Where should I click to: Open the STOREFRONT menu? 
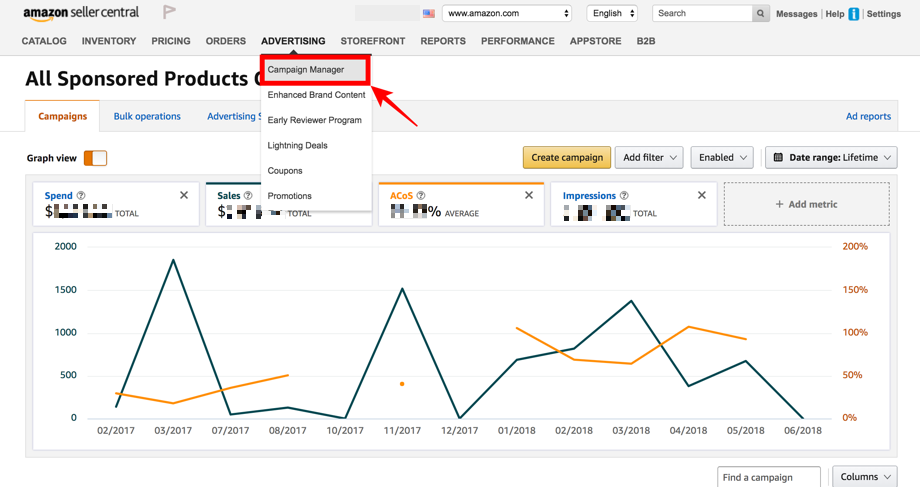(373, 41)
